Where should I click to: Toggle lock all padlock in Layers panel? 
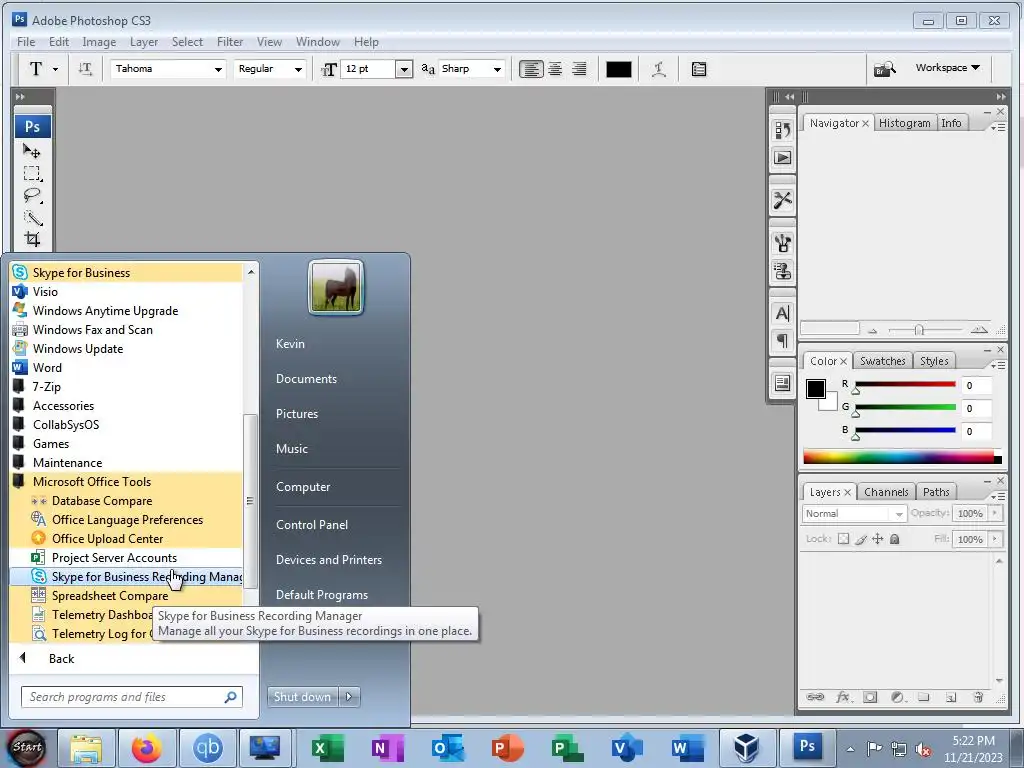[x=895, y=539]
